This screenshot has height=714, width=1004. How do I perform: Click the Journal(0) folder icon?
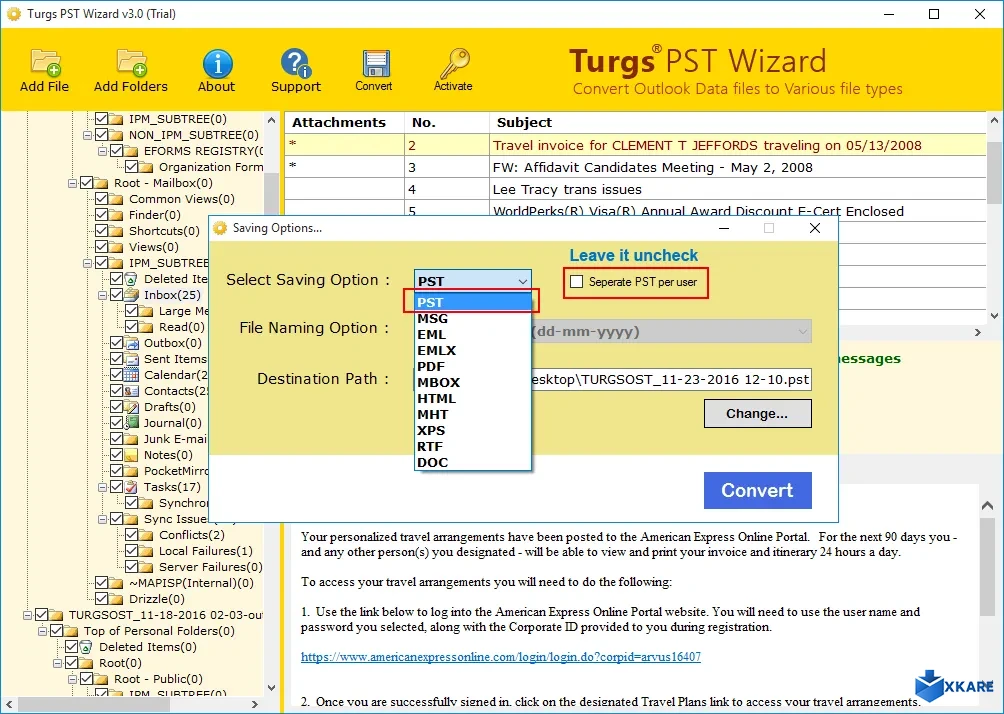point(131,423)
